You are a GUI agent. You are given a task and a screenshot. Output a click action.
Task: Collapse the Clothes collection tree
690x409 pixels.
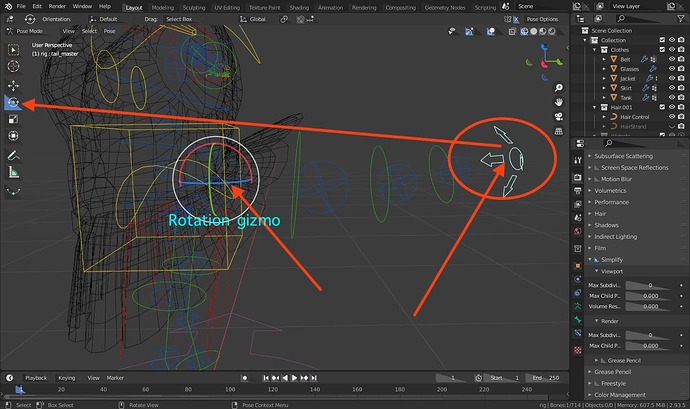pyautogui.click(x=595, y=50)
